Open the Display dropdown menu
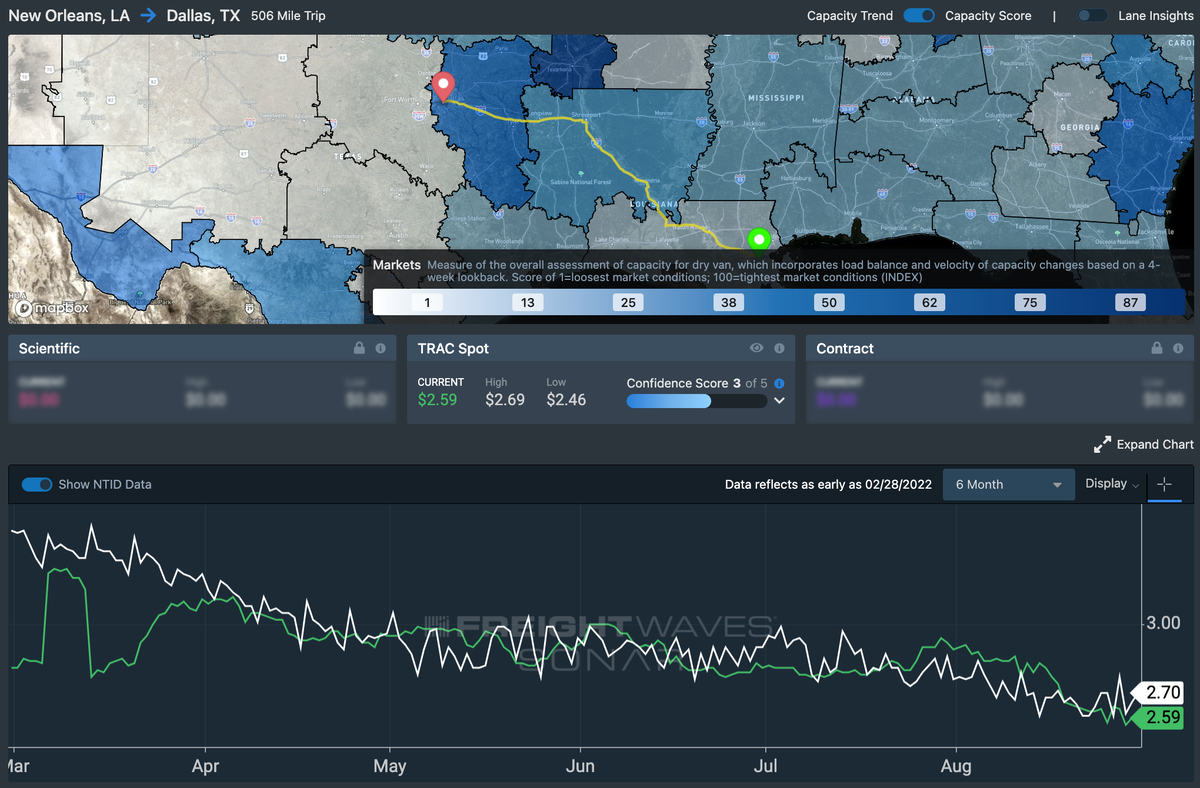Image resolution: width=1200 pixels, height=788 pixels. pos(1112,484)
